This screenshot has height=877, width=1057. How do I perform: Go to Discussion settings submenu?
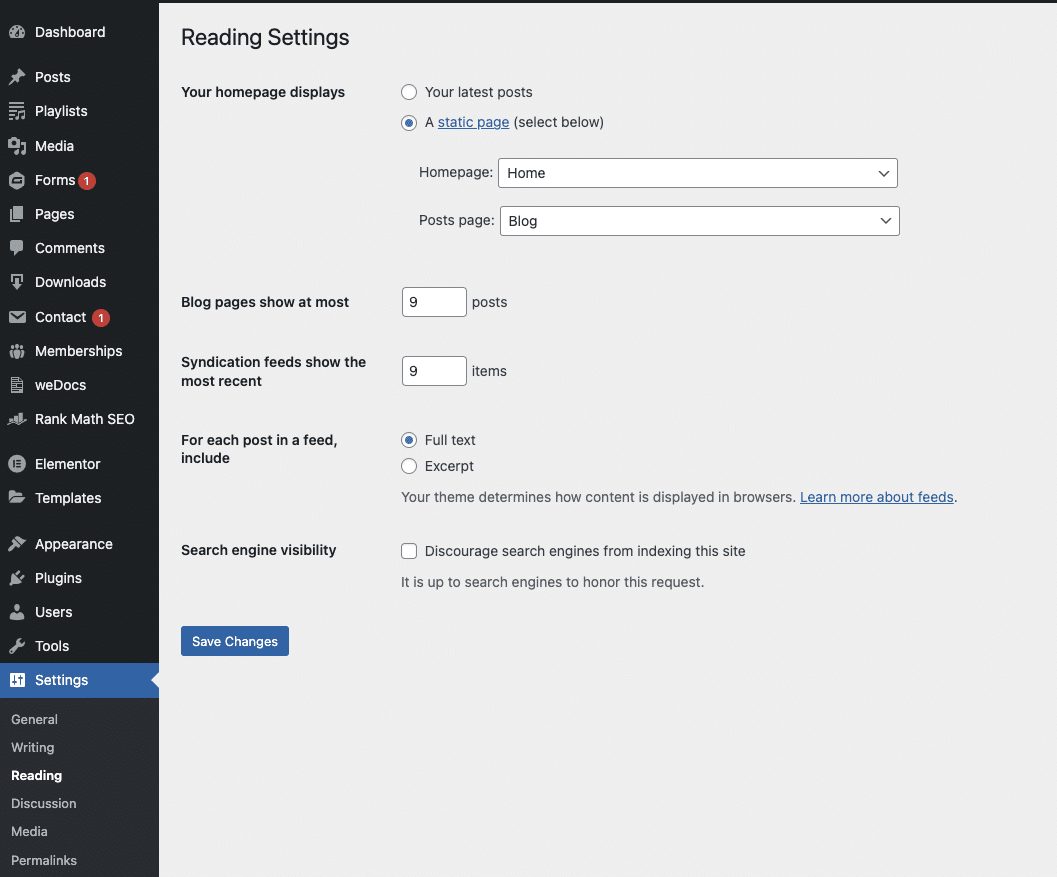(x=44, y=804)
